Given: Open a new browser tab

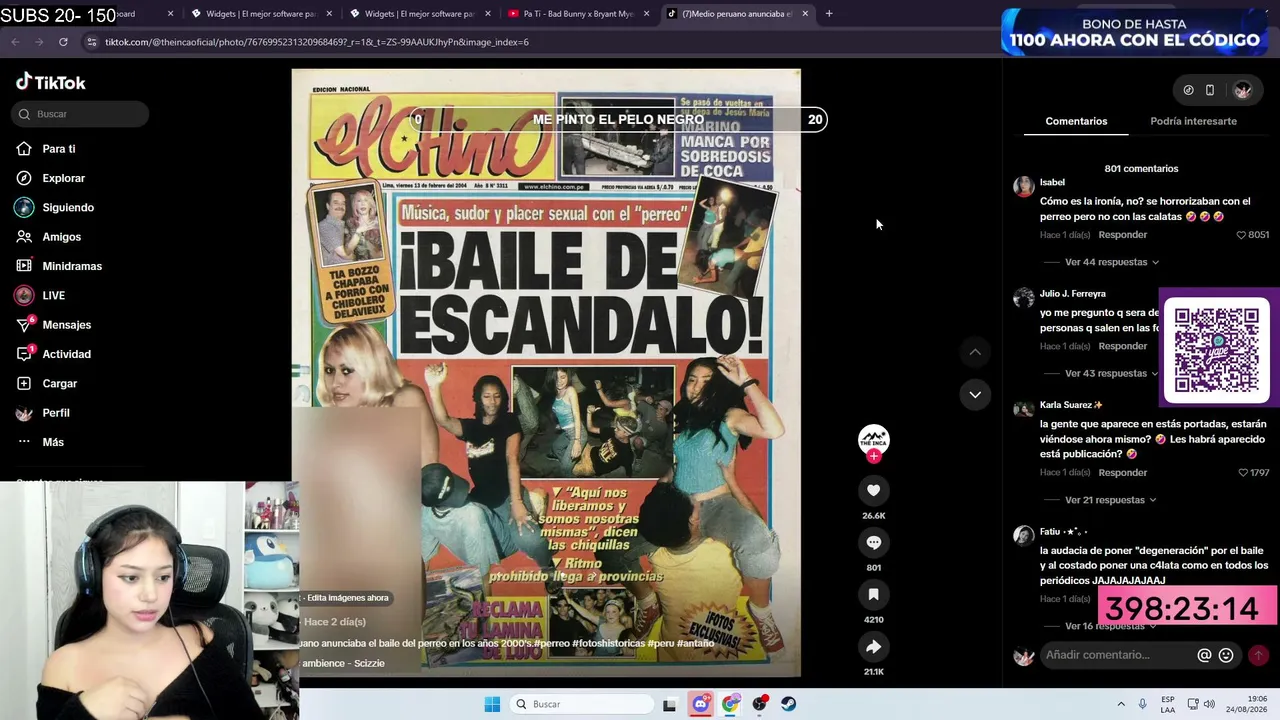Looking at the screenshot, I should (829, 14).
